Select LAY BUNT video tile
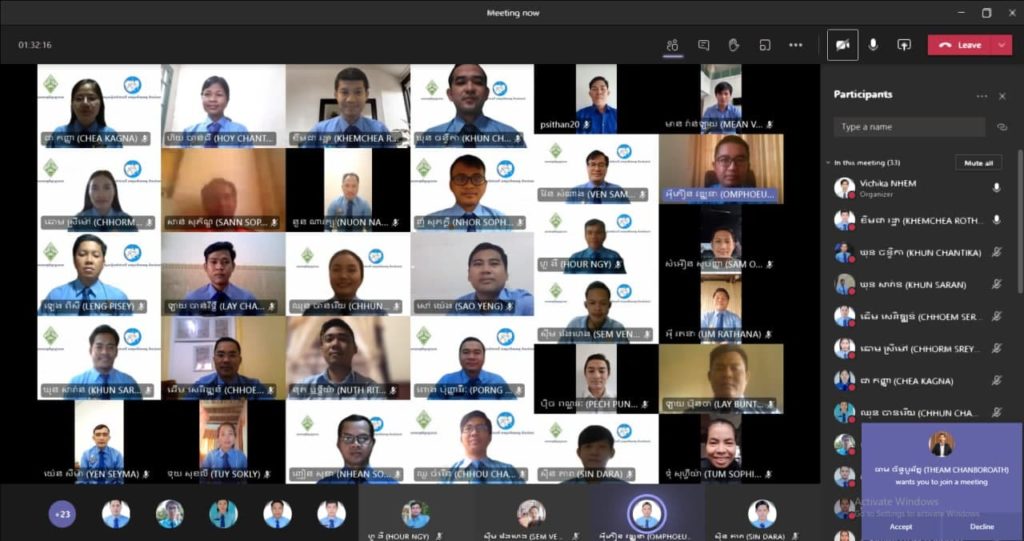This screenshot has width=1024, height=541. (x=721, y=378)
